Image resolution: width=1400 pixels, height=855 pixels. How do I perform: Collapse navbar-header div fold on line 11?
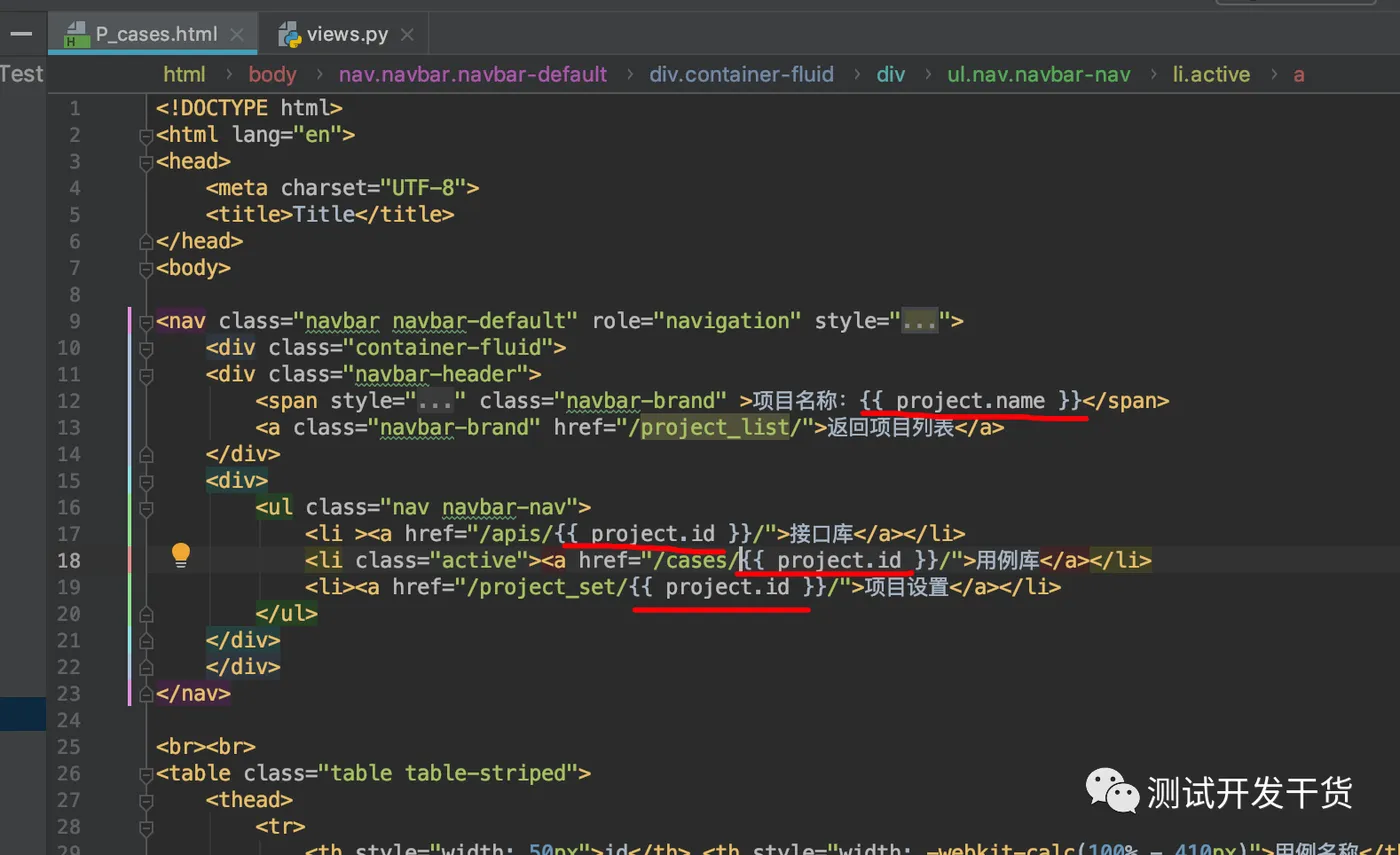tap(146, 375)
